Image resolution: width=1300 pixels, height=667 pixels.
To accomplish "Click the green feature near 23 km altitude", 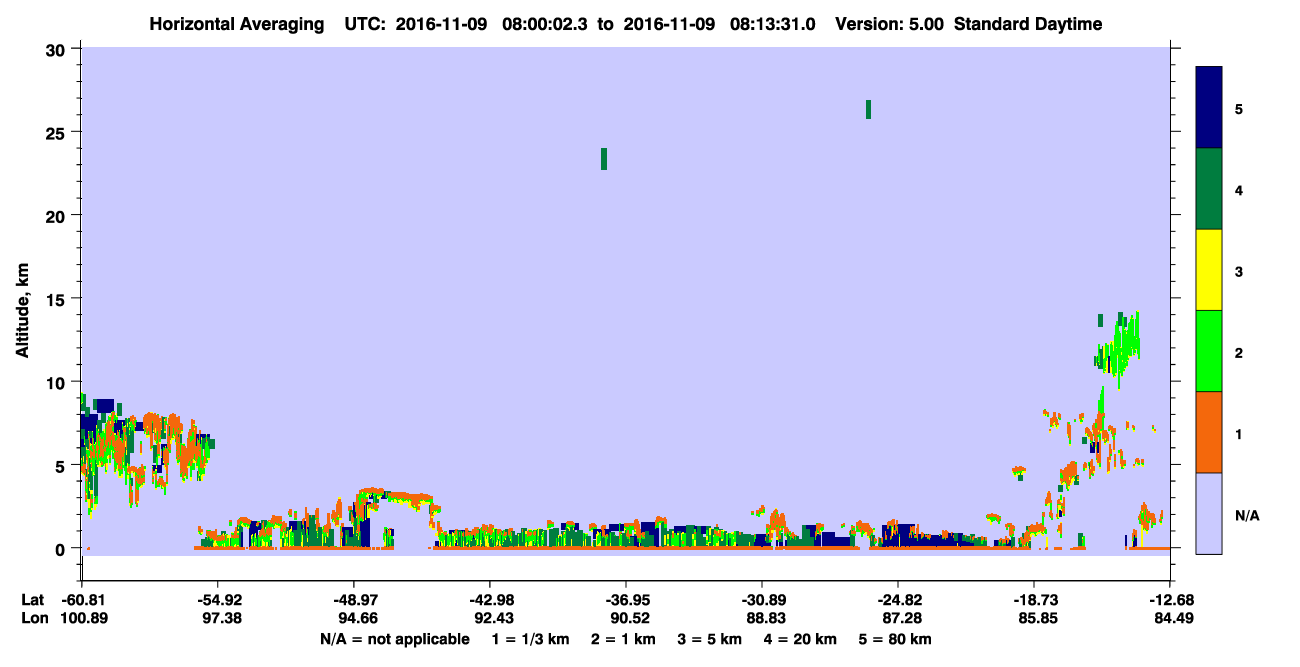I will 604,159.
